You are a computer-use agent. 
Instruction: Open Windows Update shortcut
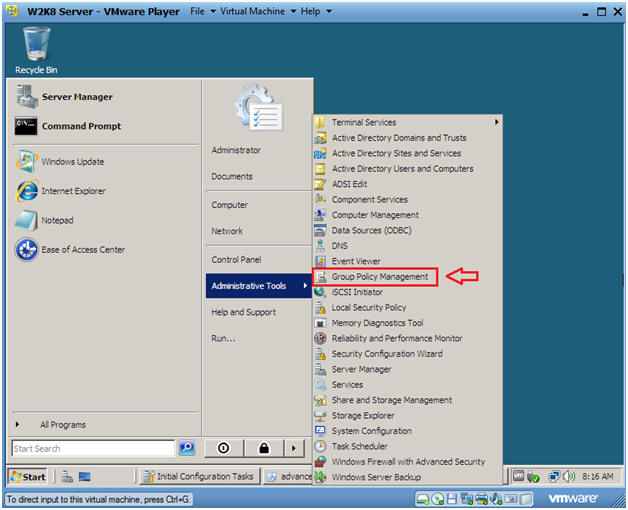coord(60,162)
